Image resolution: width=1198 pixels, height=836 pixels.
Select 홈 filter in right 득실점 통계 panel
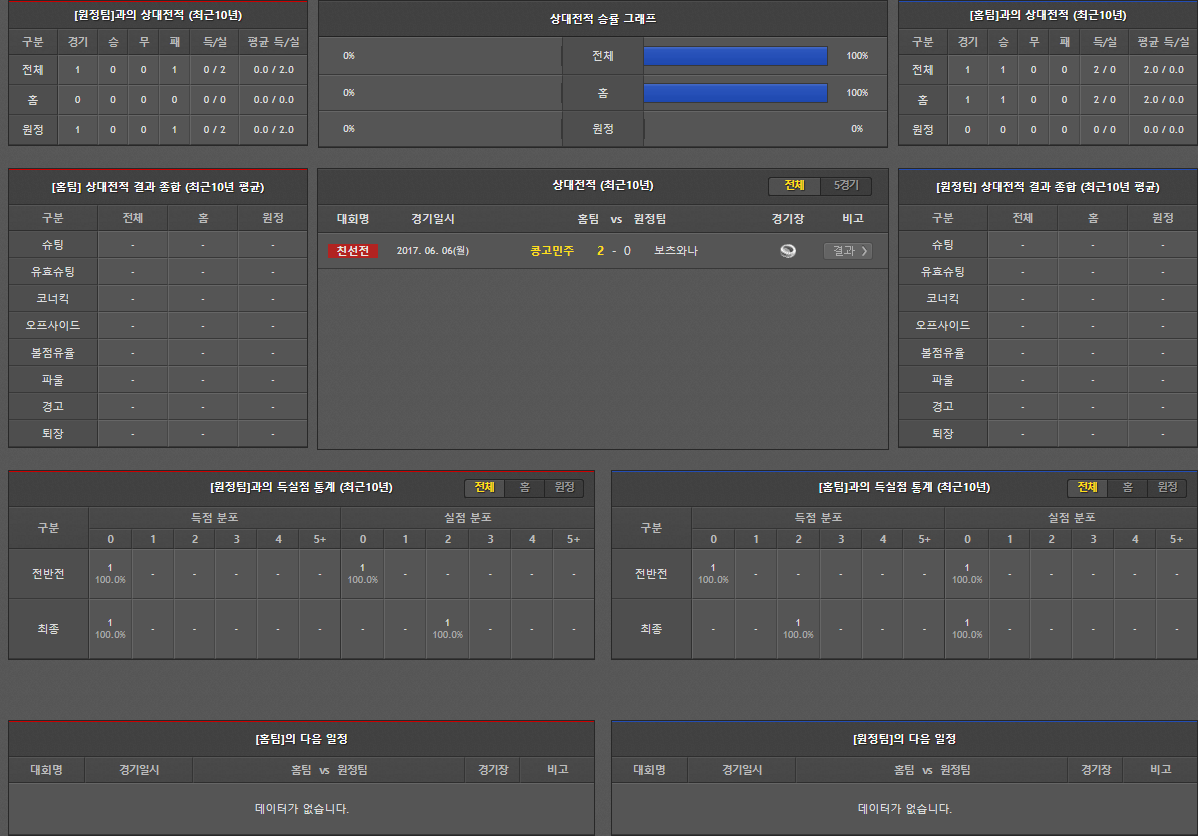1127,488
